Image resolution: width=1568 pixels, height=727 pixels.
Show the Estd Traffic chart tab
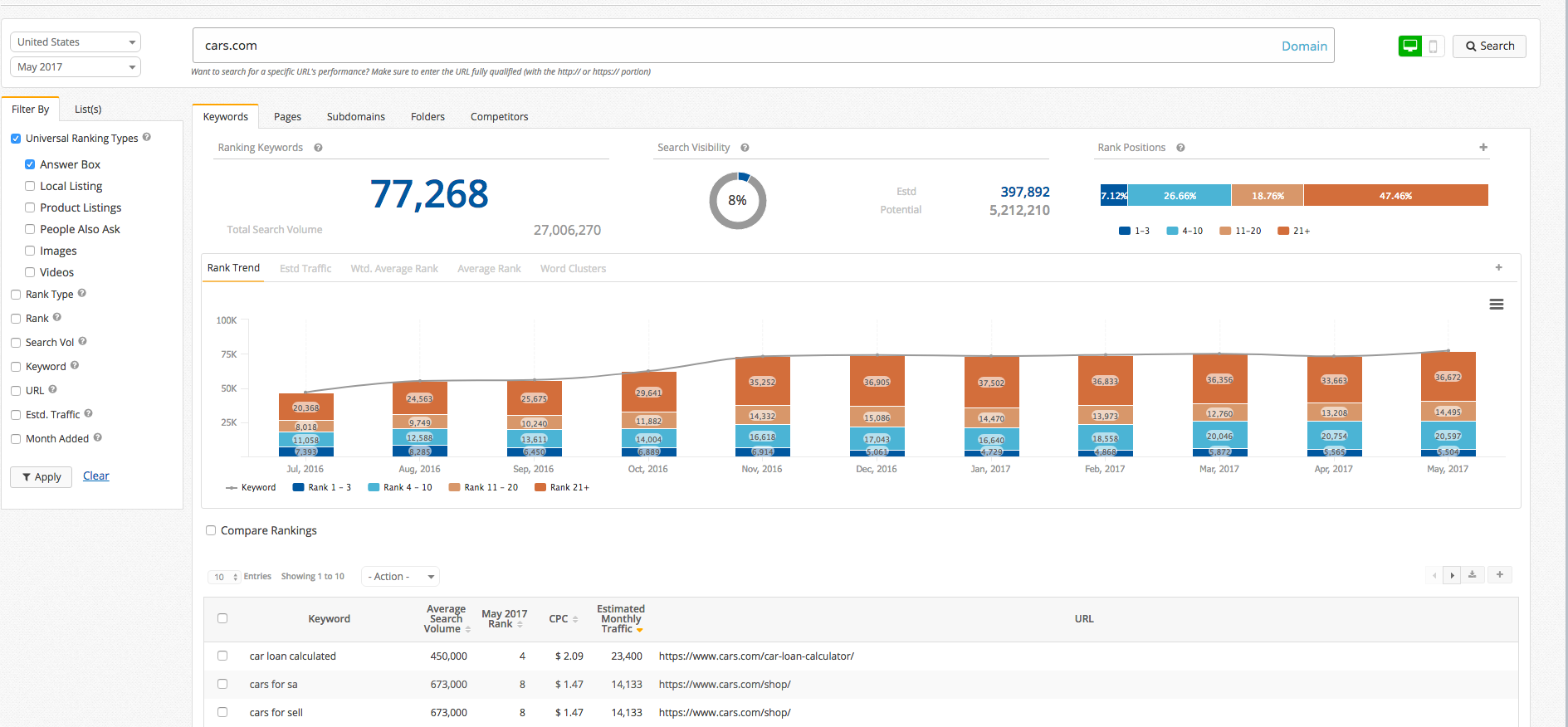[305, 269]
